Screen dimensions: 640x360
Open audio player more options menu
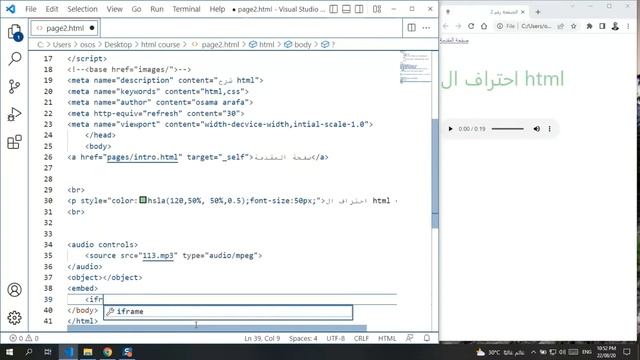[x=549, y=129]
